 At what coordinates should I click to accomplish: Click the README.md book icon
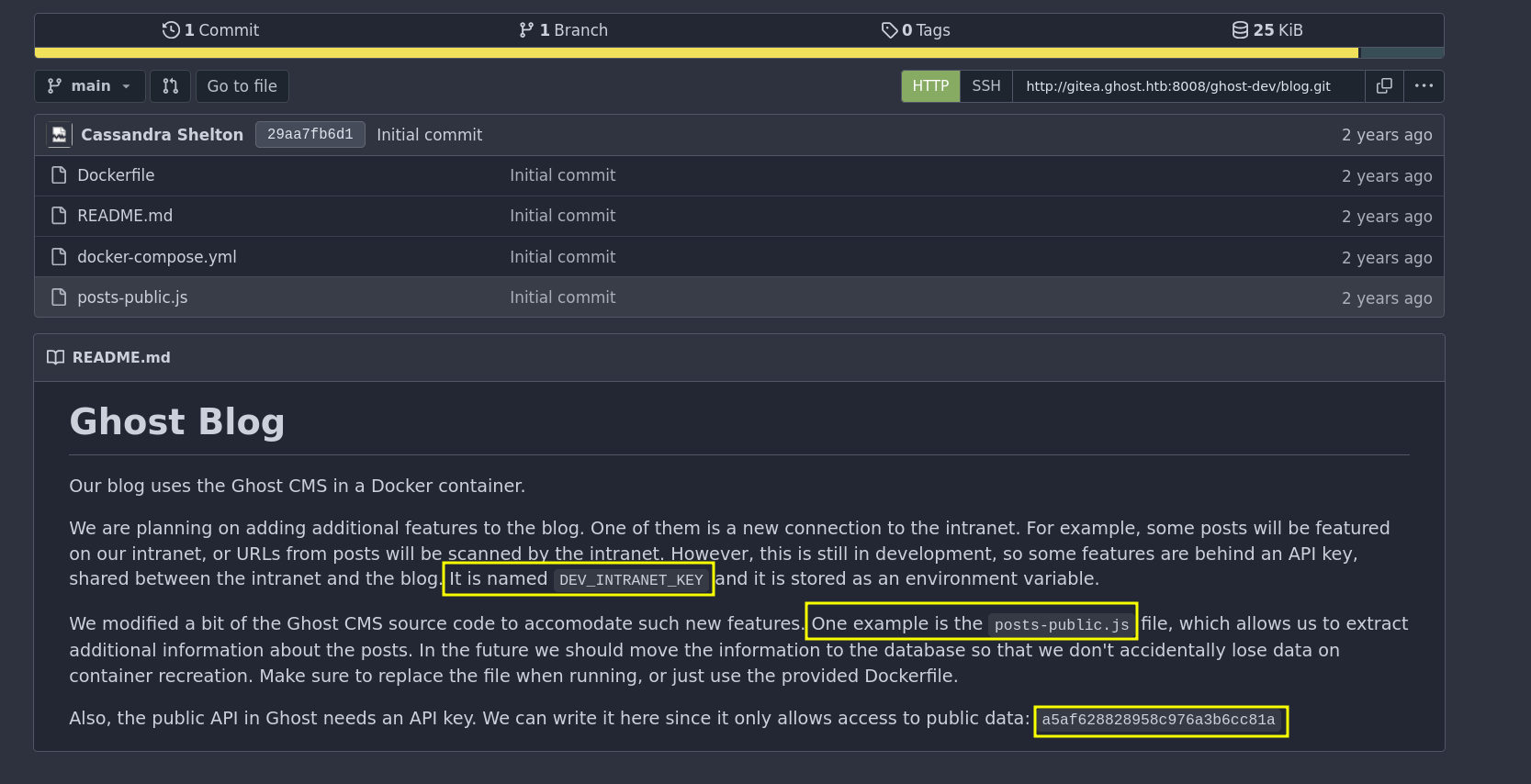tap(56, 358)
